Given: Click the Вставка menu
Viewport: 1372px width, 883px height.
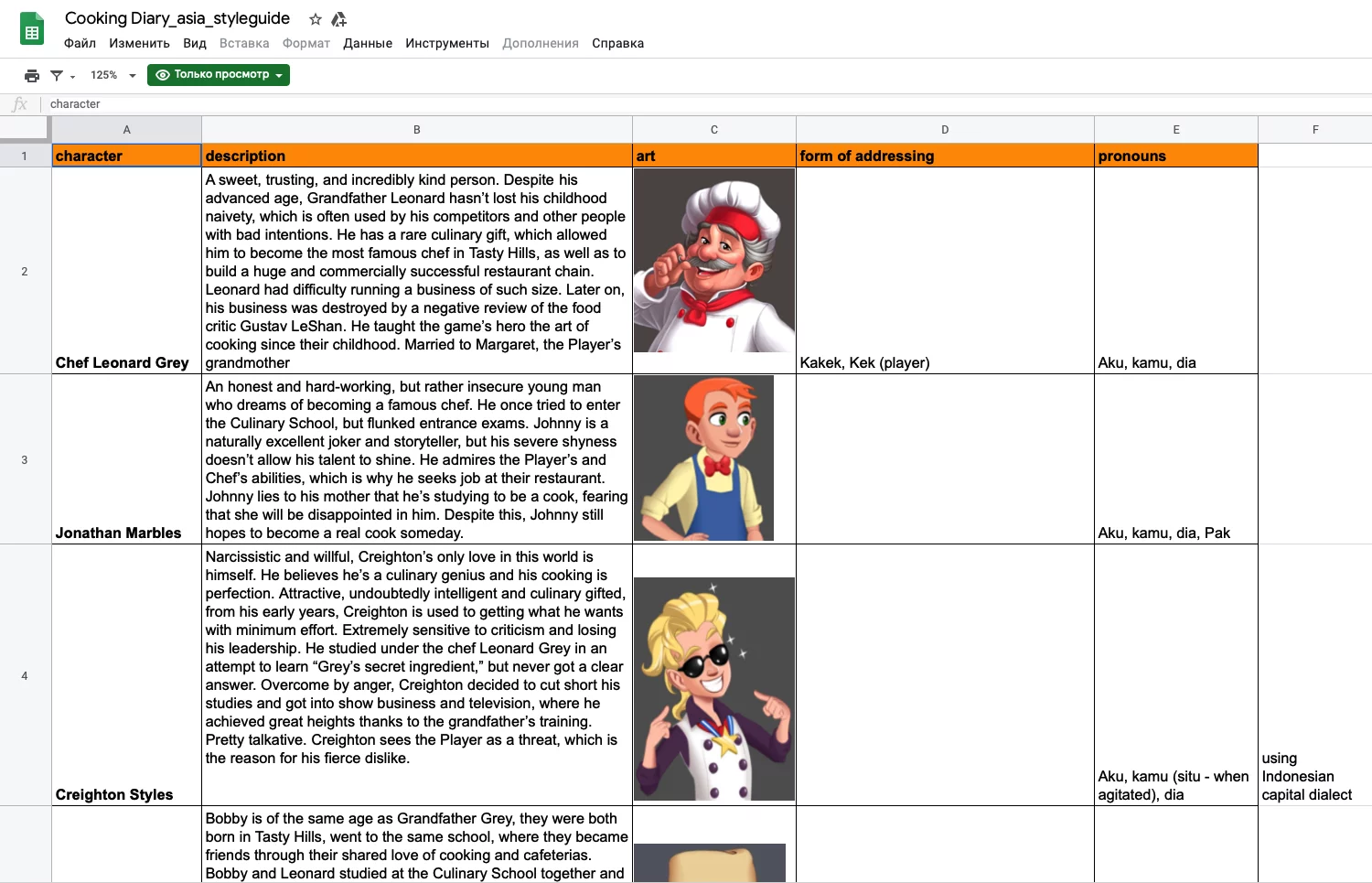Looking at the screenshot, I should (244, 43).
